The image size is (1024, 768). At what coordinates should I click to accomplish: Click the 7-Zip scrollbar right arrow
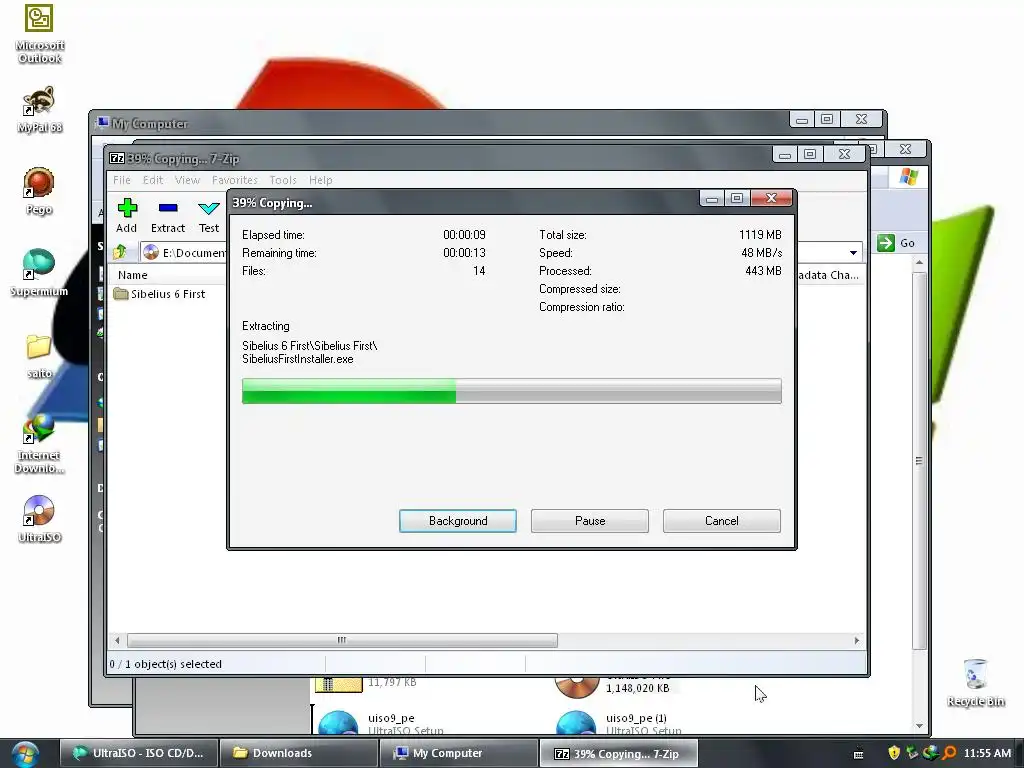pyautogui.click(x=857, y=640)
